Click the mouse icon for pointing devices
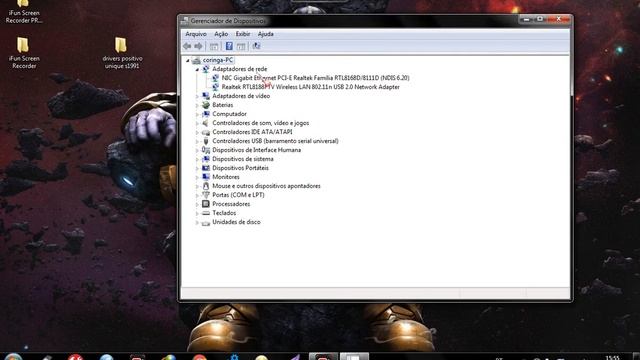Viewport: 640px width, 360px height. [x=206, y=186]
